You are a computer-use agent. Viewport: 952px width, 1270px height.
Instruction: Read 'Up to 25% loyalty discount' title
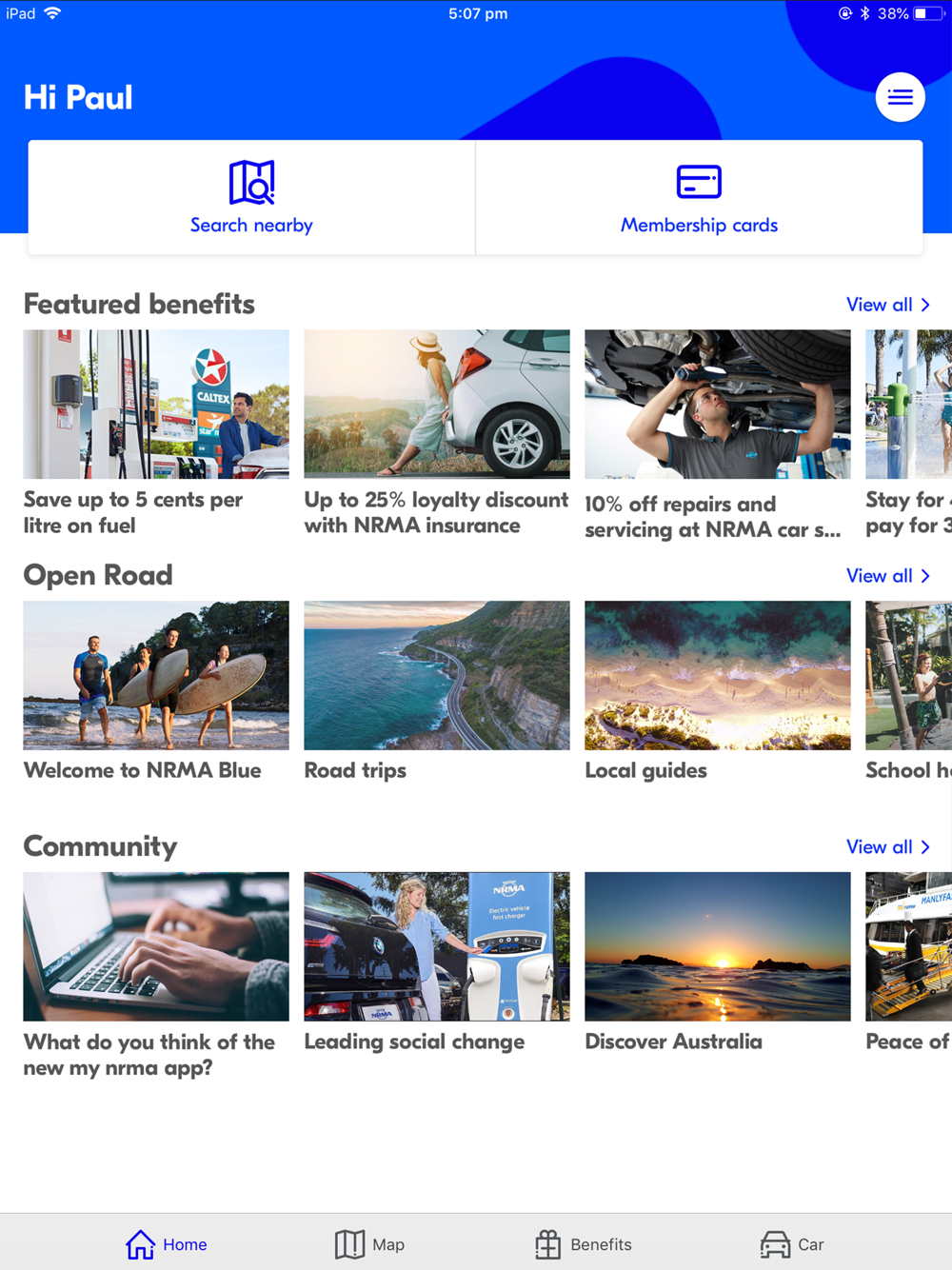pos(436,512)
